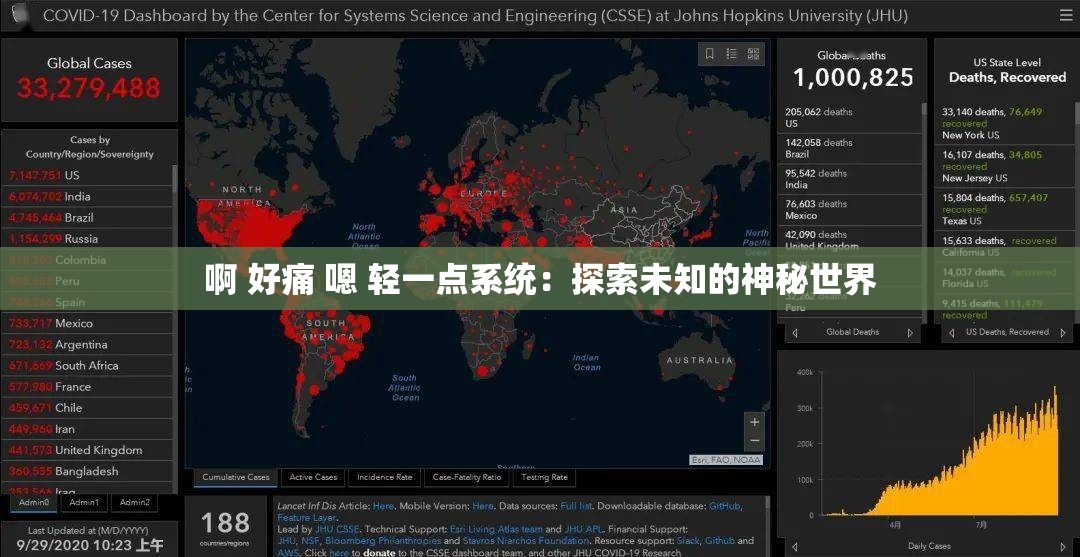Select the Cumulative Cases tab
The width and height of the screenshot is (1080, 557).
coord(236,478)
